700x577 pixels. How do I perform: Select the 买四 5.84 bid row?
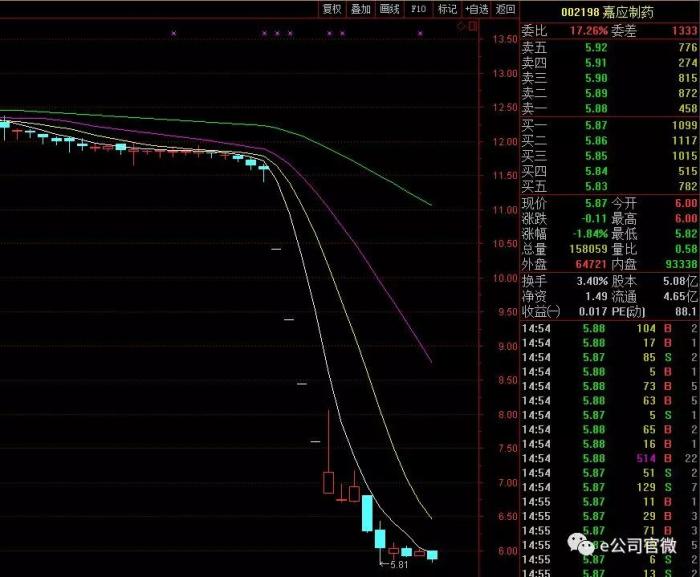tap(610, 171)
